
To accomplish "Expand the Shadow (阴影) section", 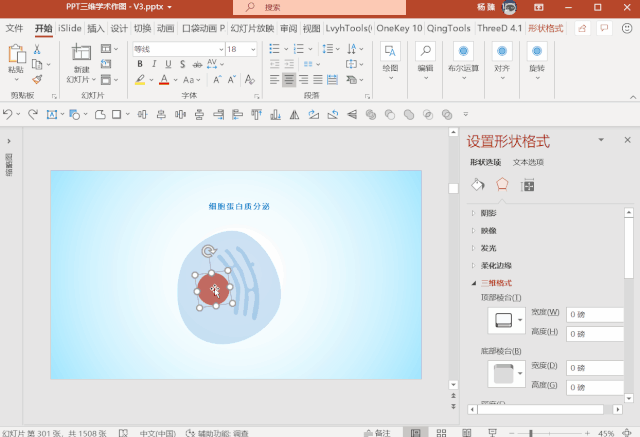I will click(487, 213).
